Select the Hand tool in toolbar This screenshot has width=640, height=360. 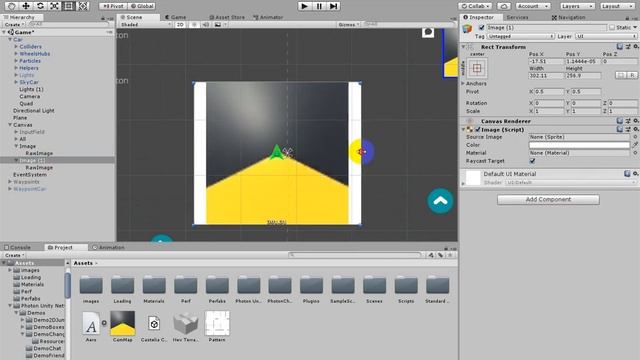11,6
